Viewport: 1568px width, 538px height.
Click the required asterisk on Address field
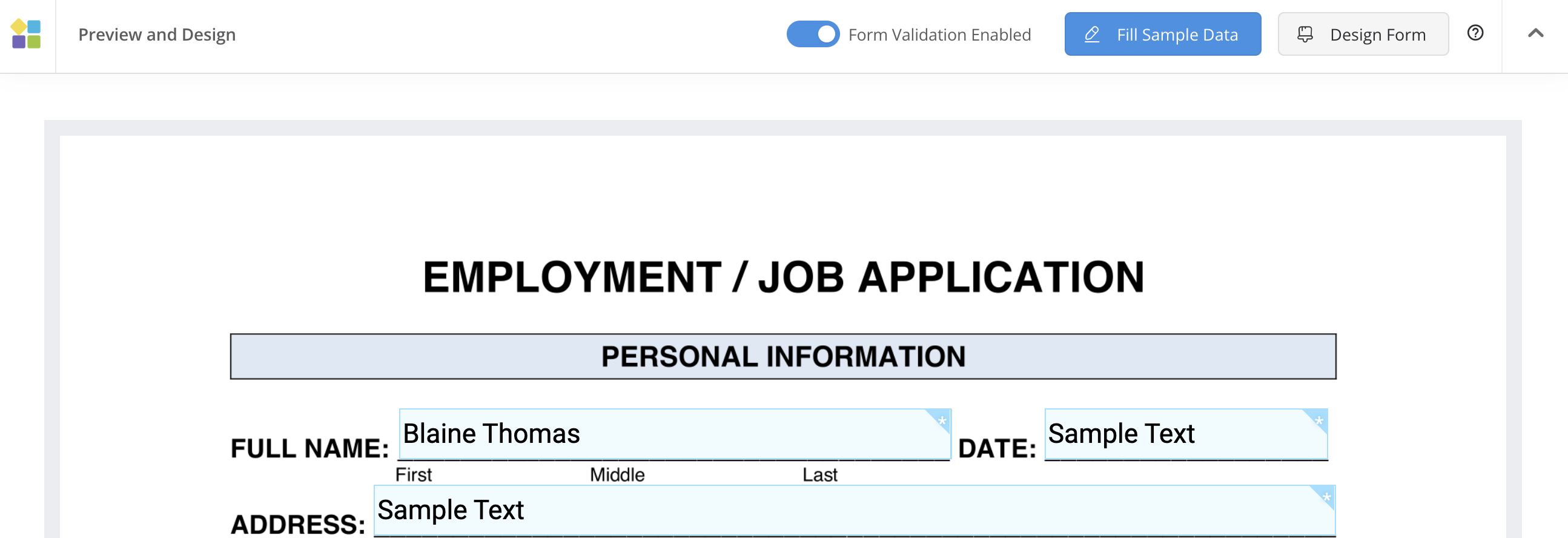point(1326,497)
